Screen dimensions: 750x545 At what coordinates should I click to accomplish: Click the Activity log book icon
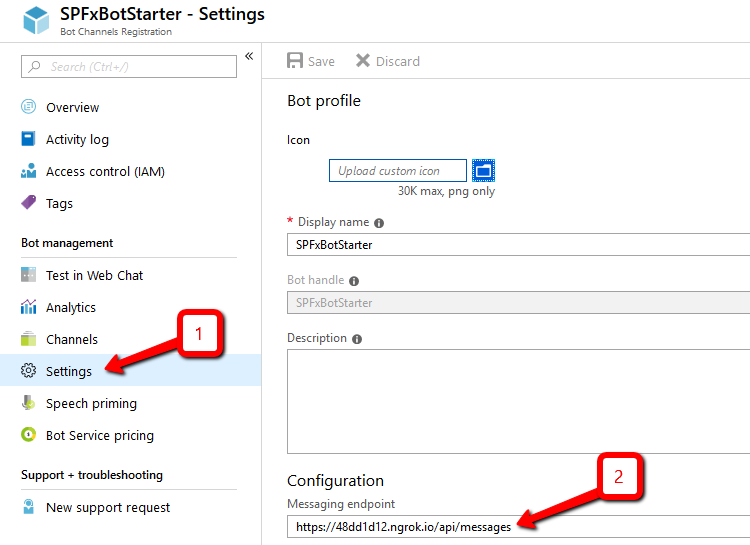point(28,139)
